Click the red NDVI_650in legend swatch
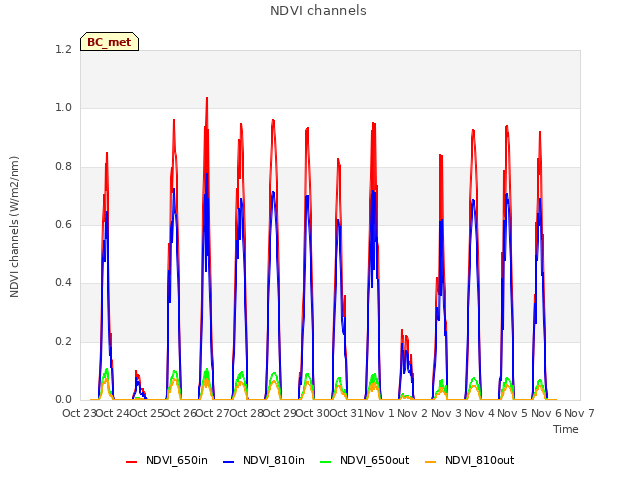Screen dimensions: 640x480 pos(131,462)
